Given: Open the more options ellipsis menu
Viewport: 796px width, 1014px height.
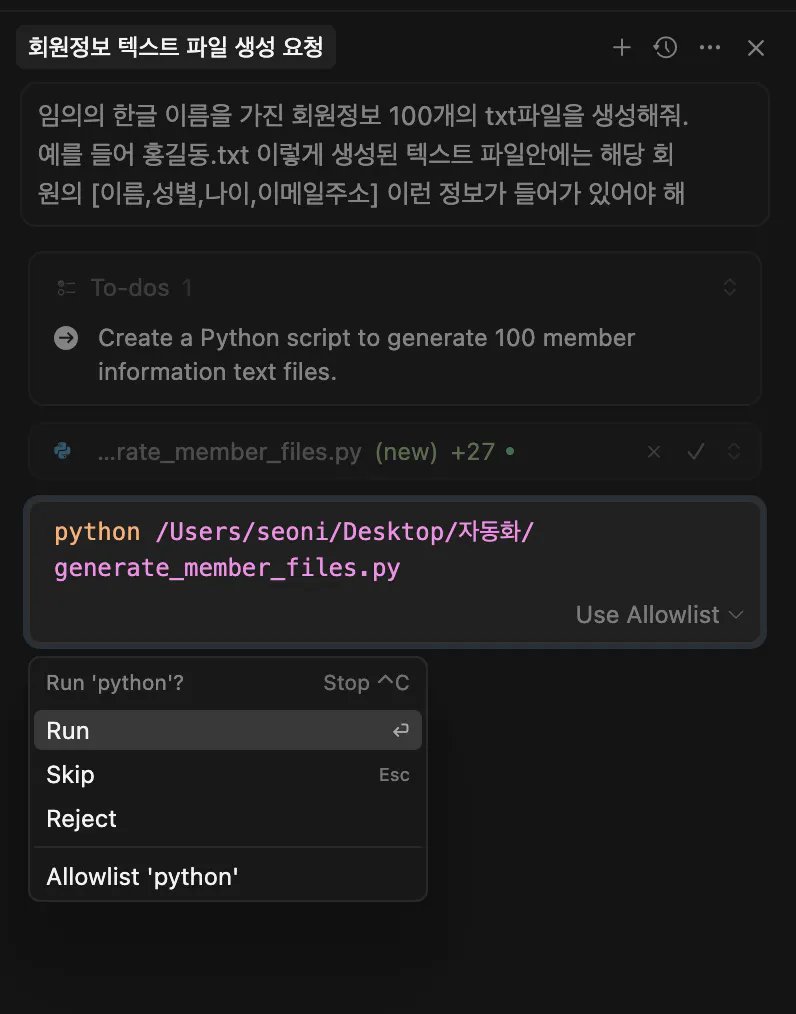Looking at the screenshot, I should [710, 47].
